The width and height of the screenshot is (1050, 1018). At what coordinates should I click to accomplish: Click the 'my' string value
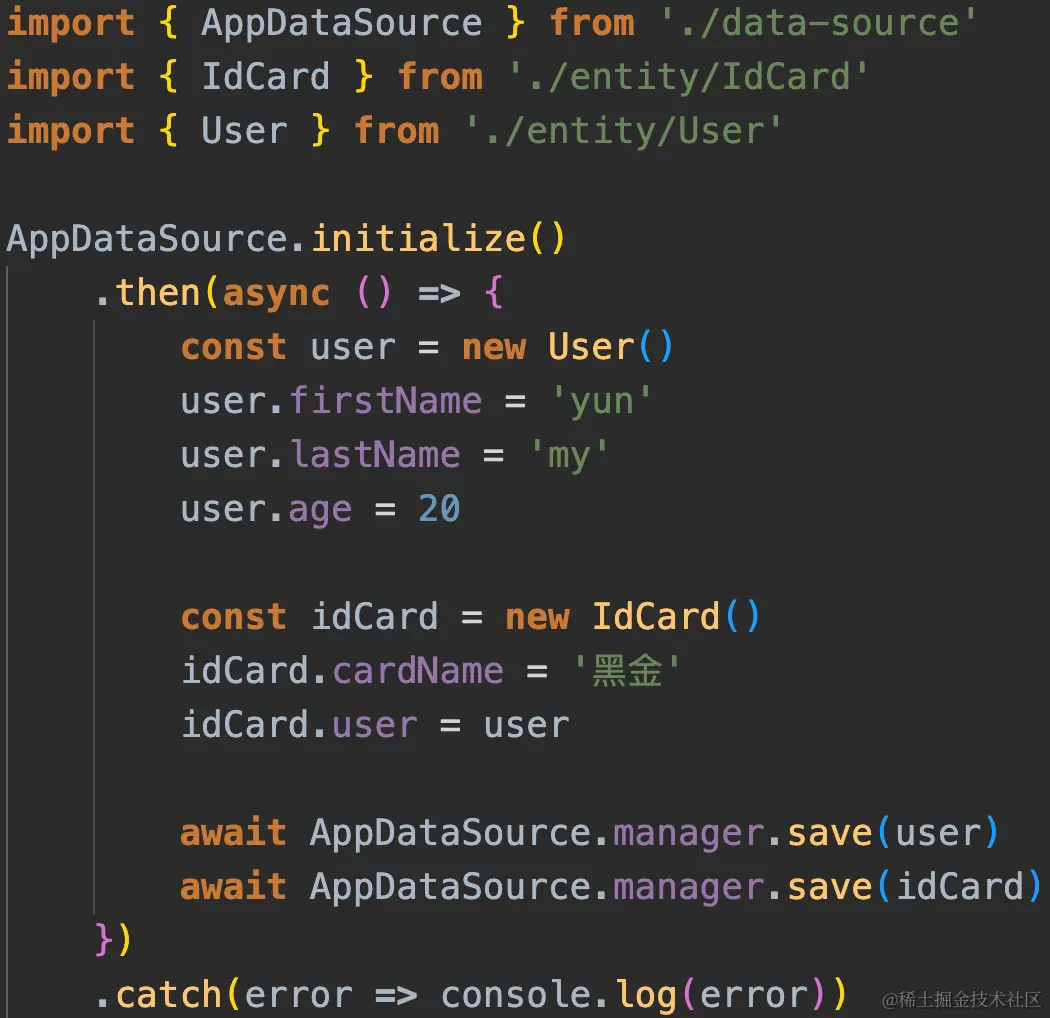tap(569, 456)
